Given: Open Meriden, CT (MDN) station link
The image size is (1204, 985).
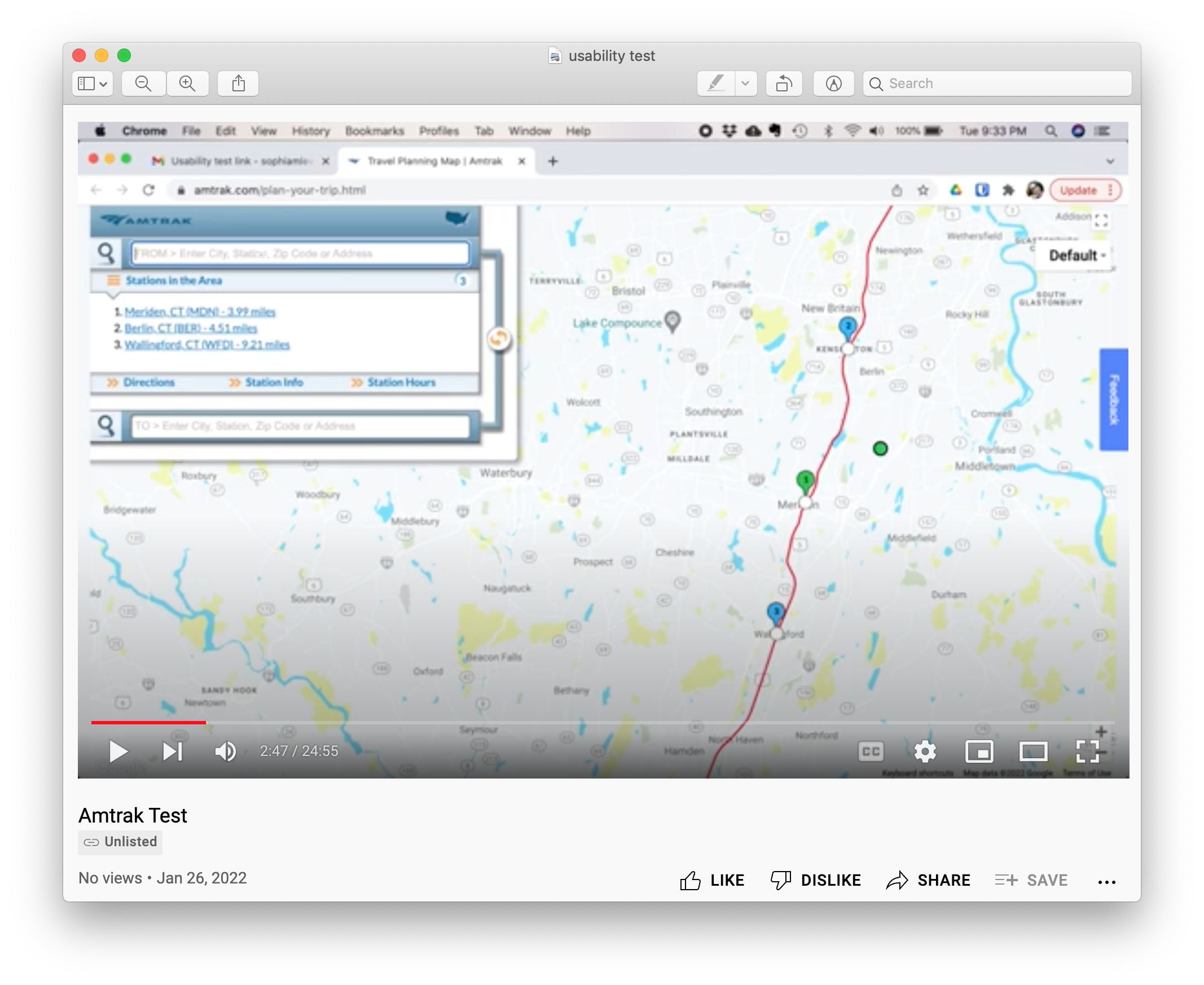Looking at the screenshot, I should [x=200, y=312].
